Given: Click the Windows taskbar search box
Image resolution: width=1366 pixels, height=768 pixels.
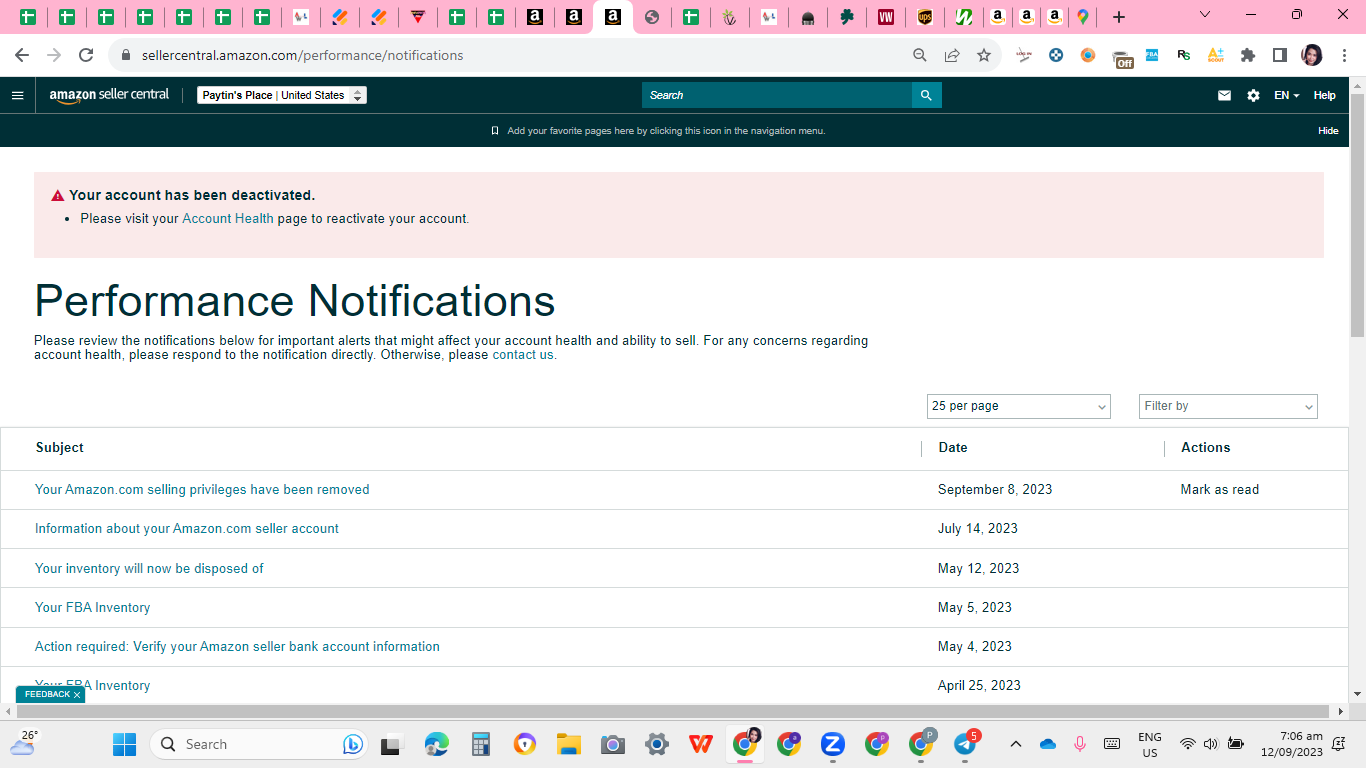Looking at the screenshot, I should click(260, 744).
